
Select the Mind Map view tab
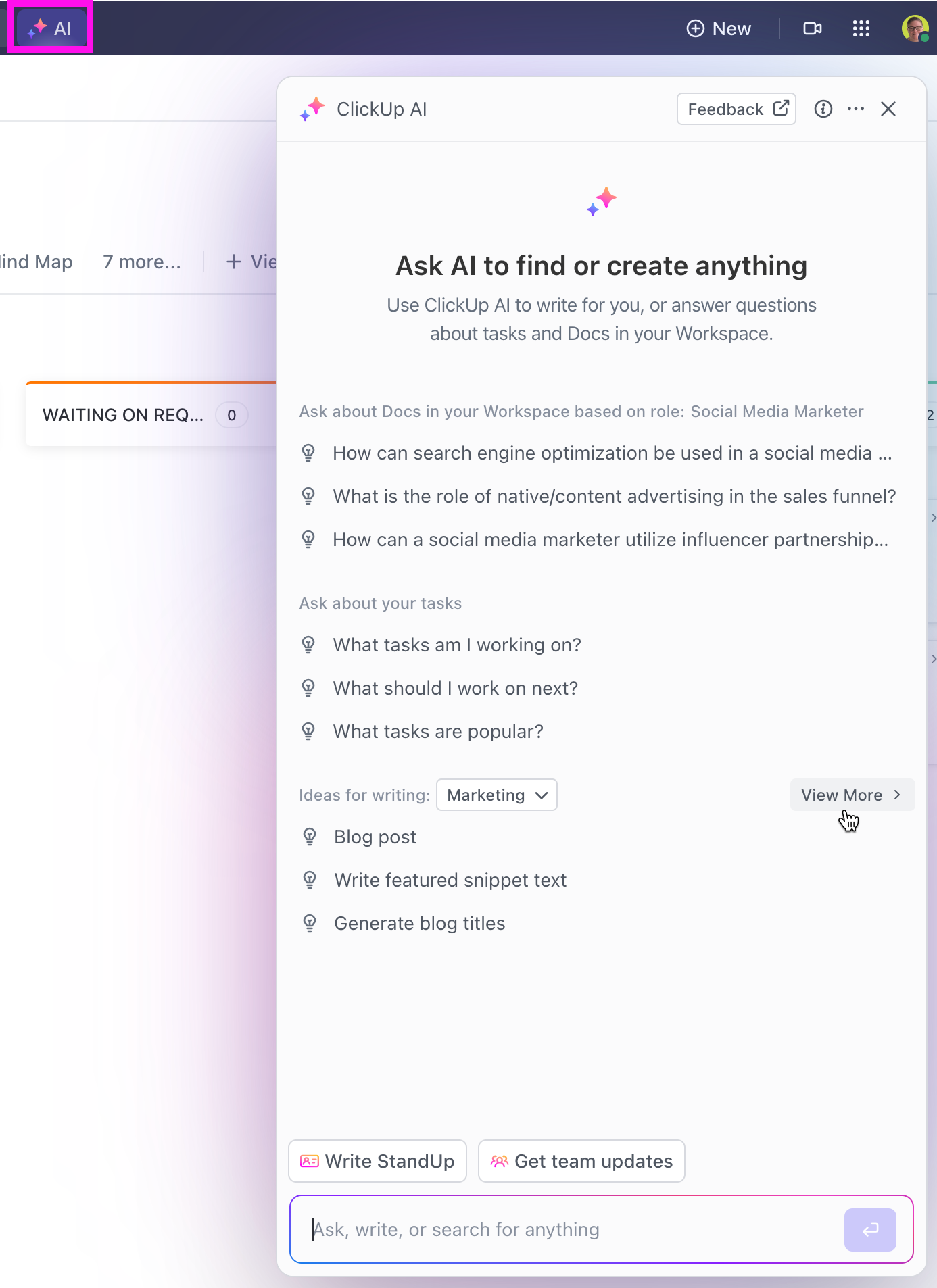point(35,262)
